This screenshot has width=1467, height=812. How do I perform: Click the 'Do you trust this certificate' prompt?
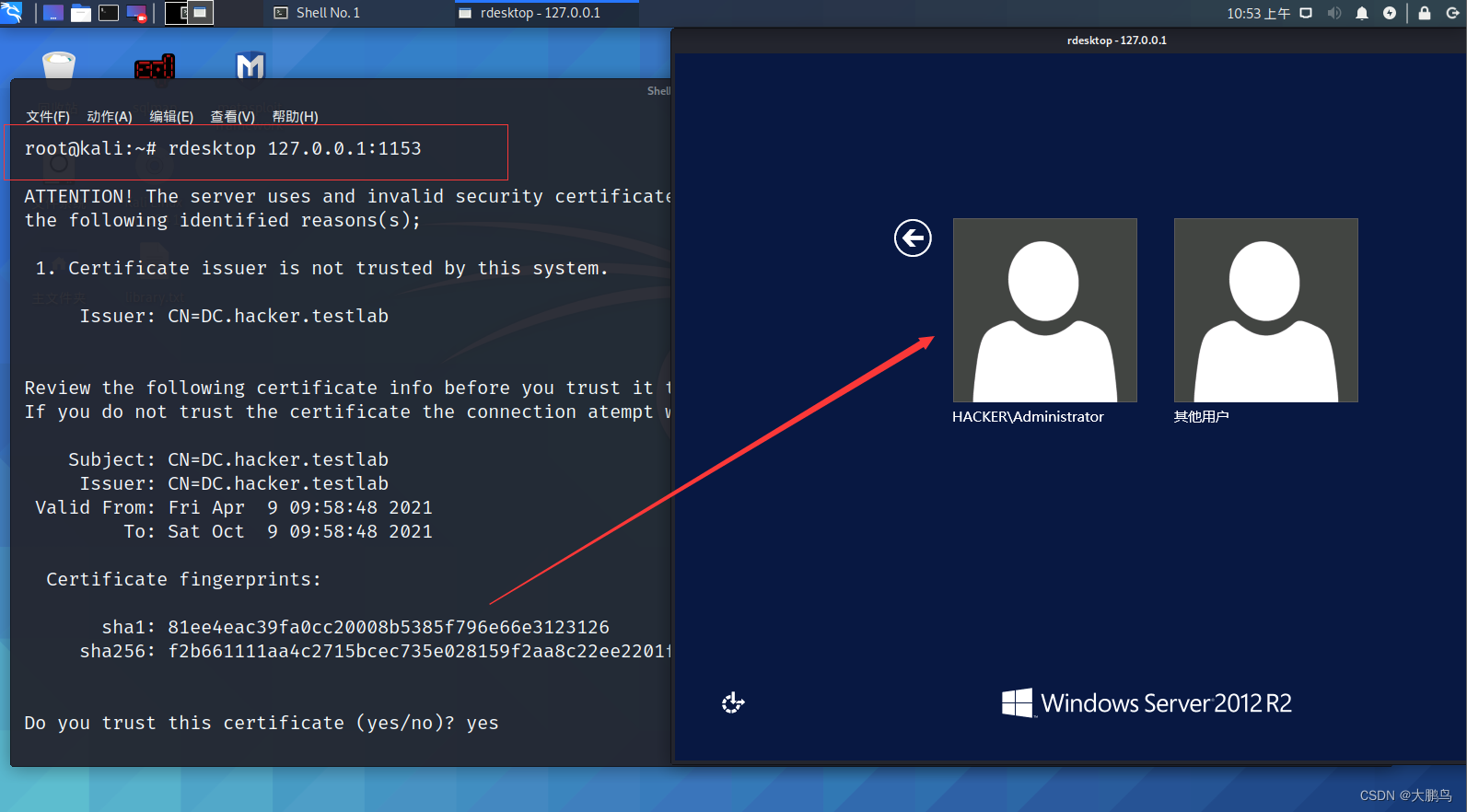262,724
